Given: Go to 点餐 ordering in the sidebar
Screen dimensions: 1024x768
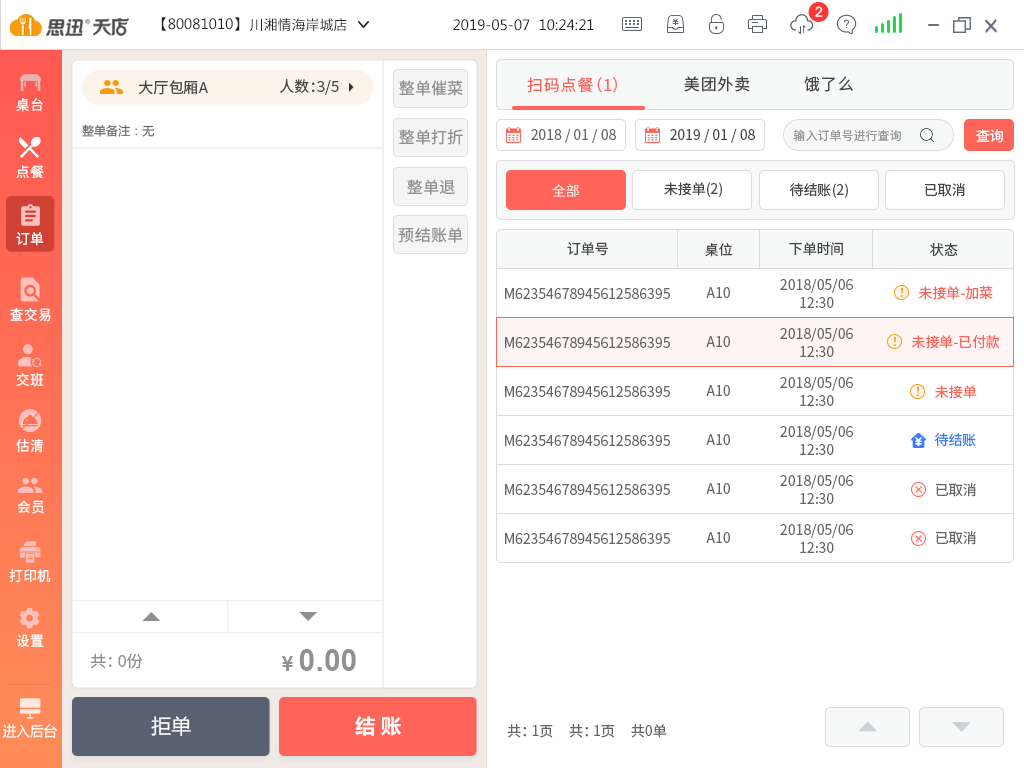Looking at the screenshot, I should coord(30,158).
